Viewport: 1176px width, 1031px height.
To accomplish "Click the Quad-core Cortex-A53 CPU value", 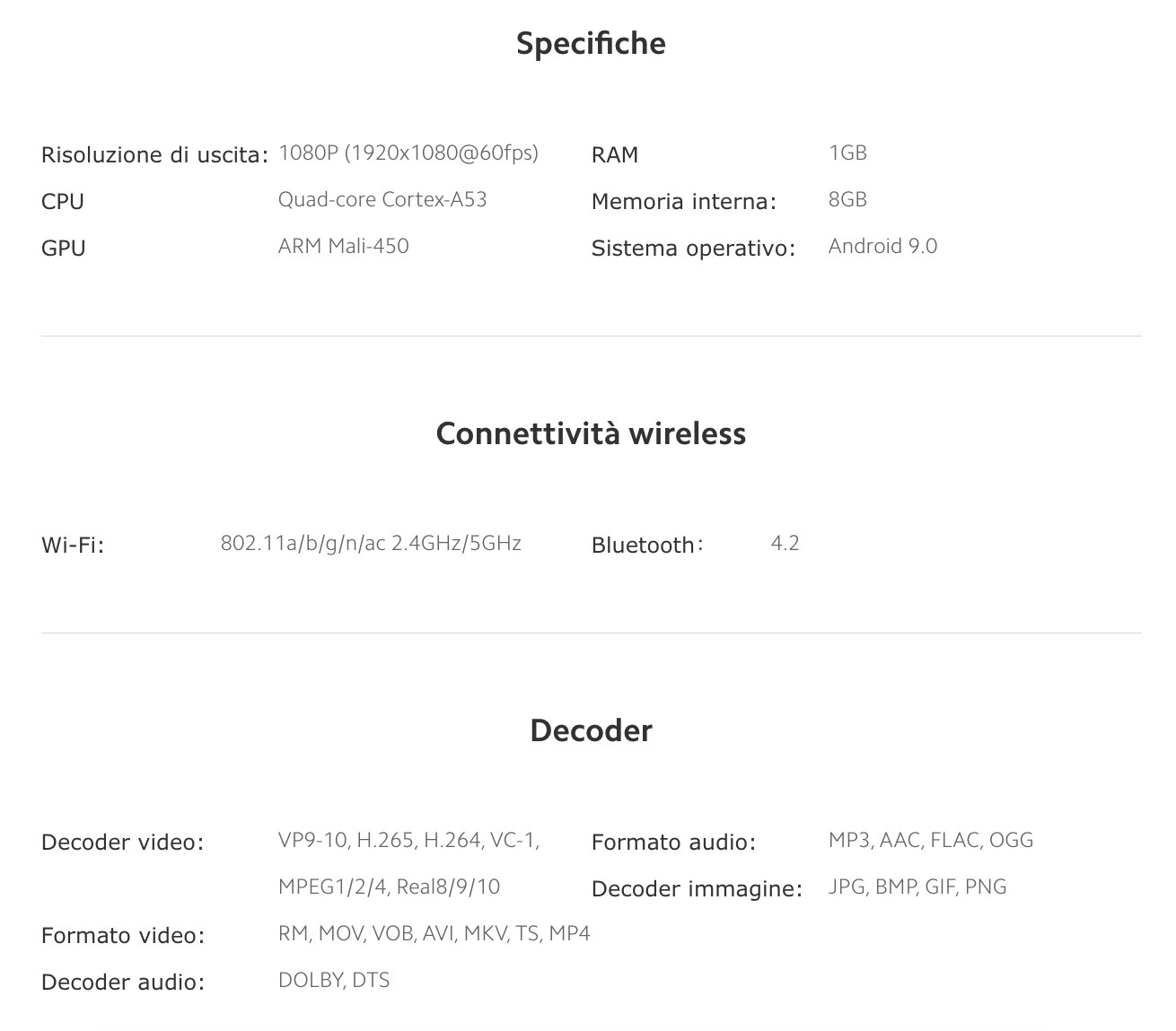I will pos(382,199).
